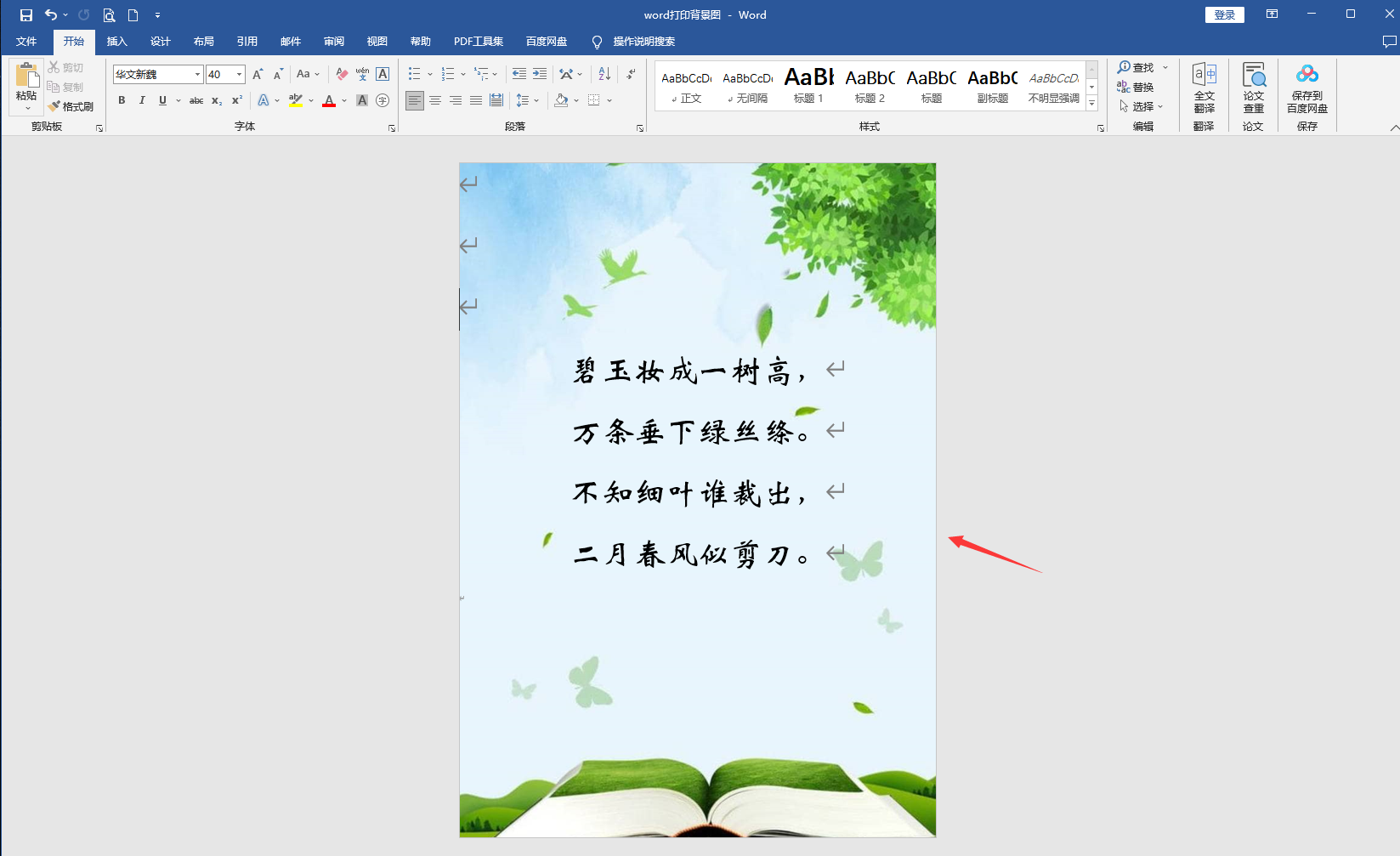Switch to the Layout (布局) tab
The height and width of the screenshot is (856, 1400).
coord(203,42)
